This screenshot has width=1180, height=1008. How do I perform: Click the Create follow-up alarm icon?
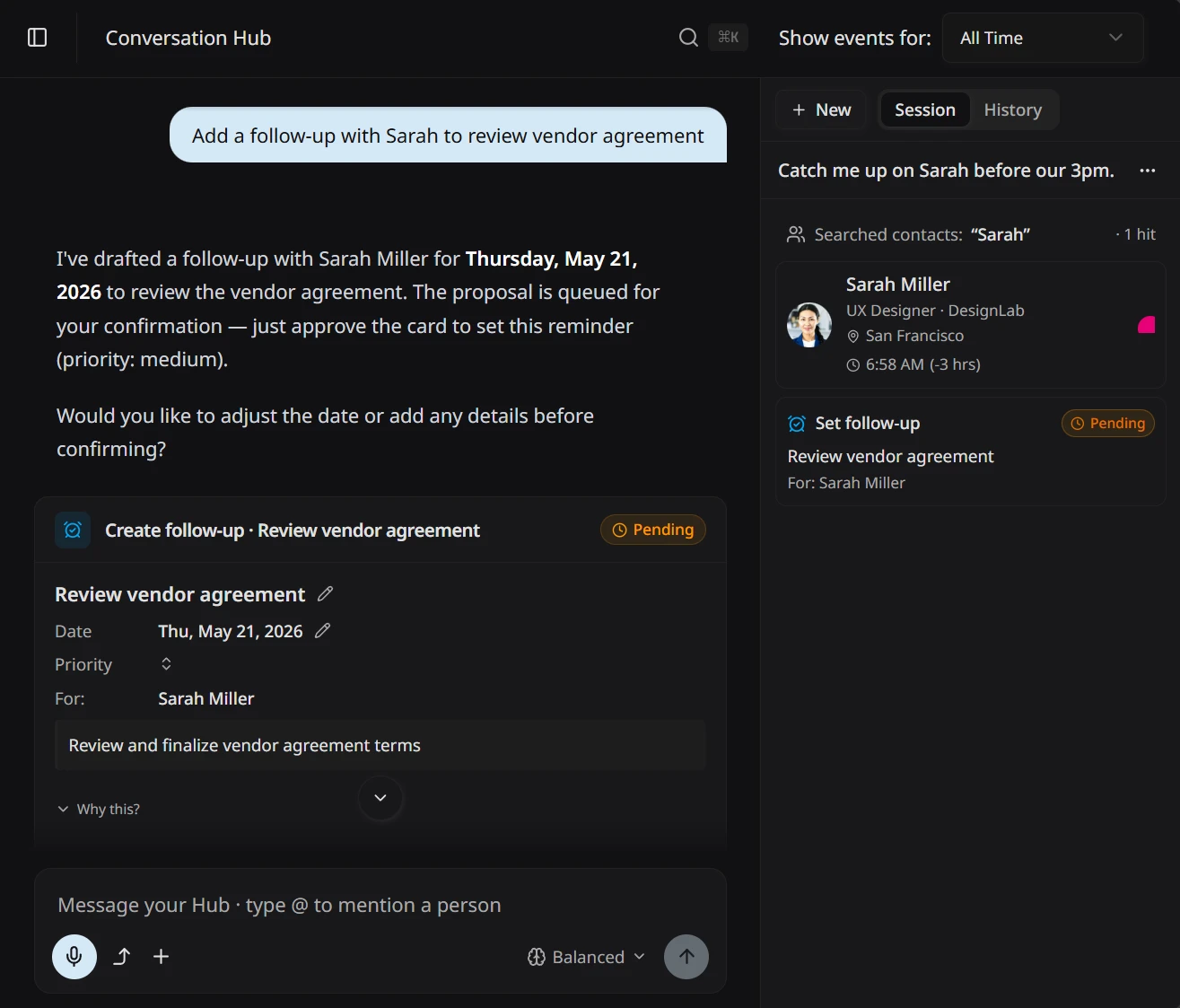73,530
